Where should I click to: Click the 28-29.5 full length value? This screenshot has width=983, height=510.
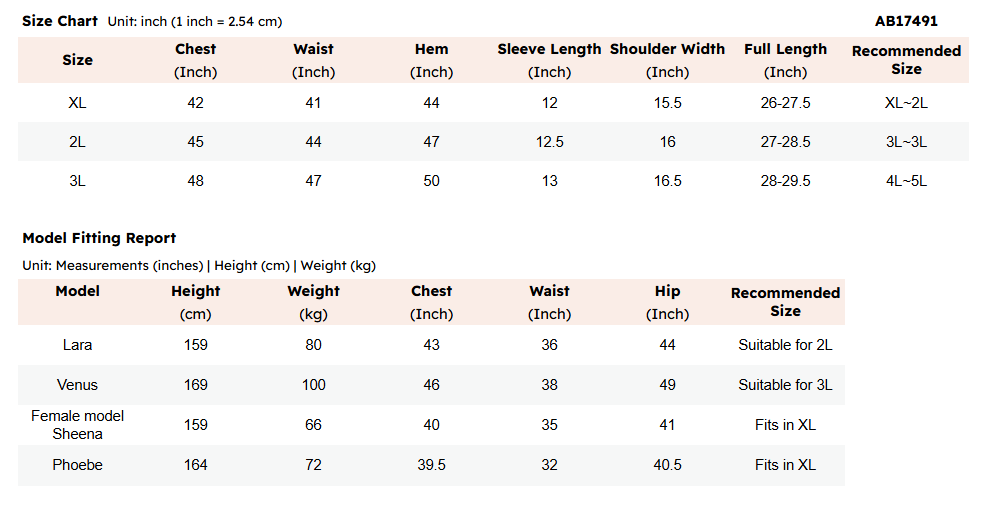(x=785, y=181)
